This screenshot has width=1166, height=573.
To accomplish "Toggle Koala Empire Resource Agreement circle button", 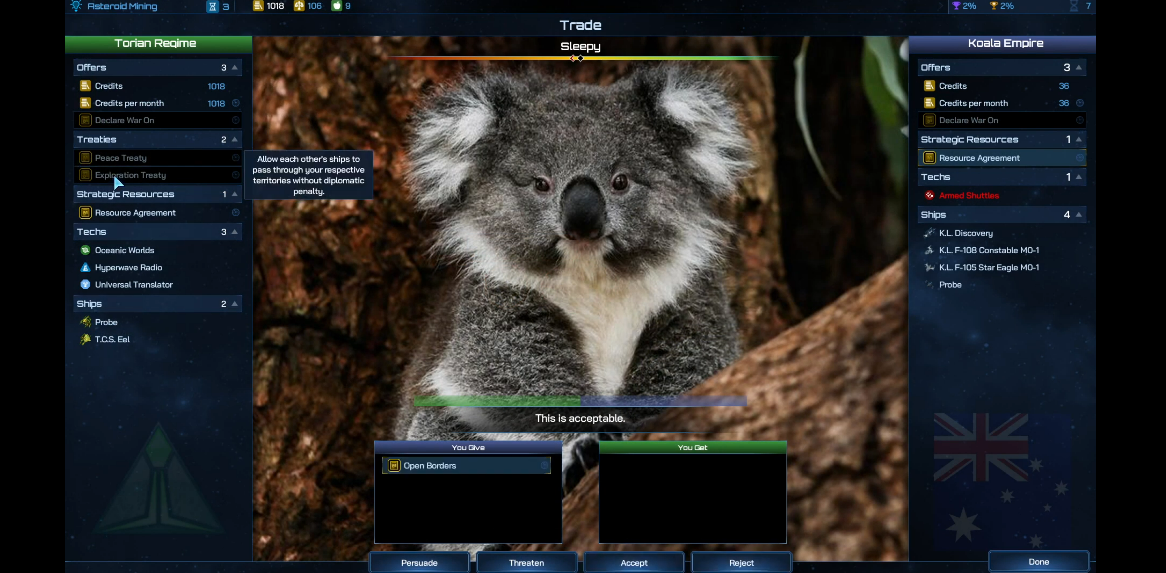I will (x=1080, y=158).
